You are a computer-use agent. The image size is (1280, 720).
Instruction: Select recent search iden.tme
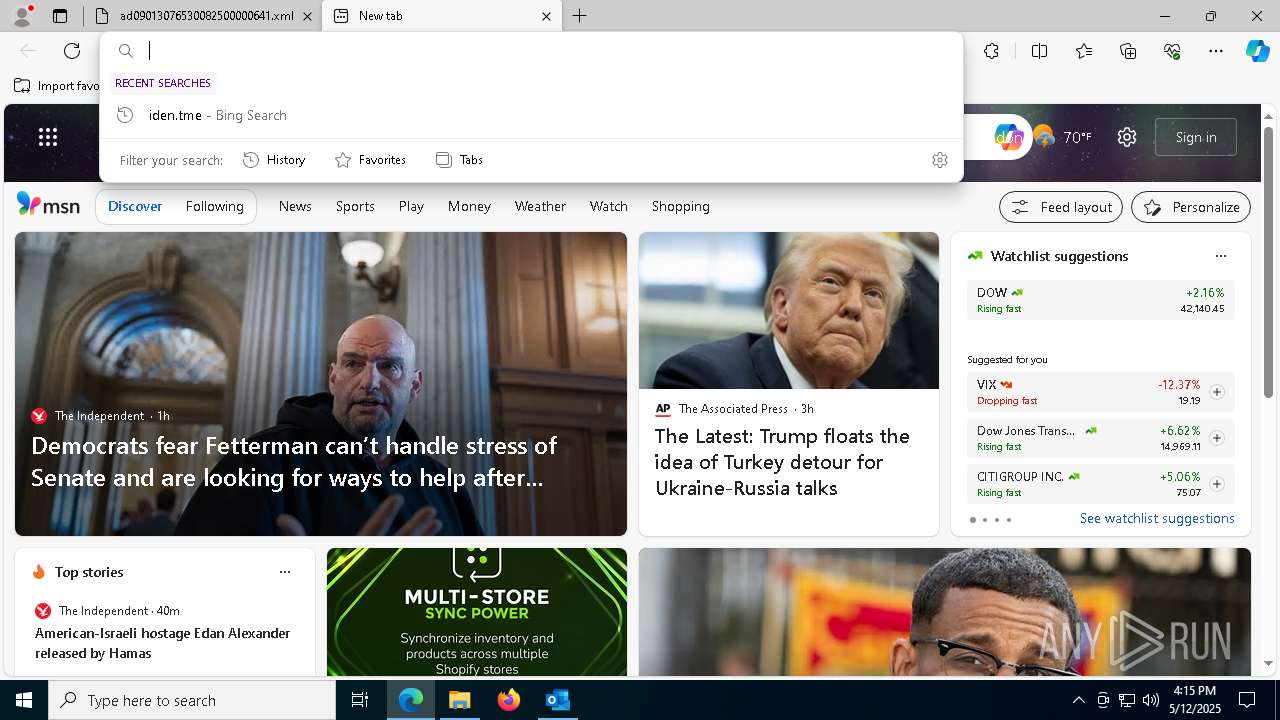[530, 115]
